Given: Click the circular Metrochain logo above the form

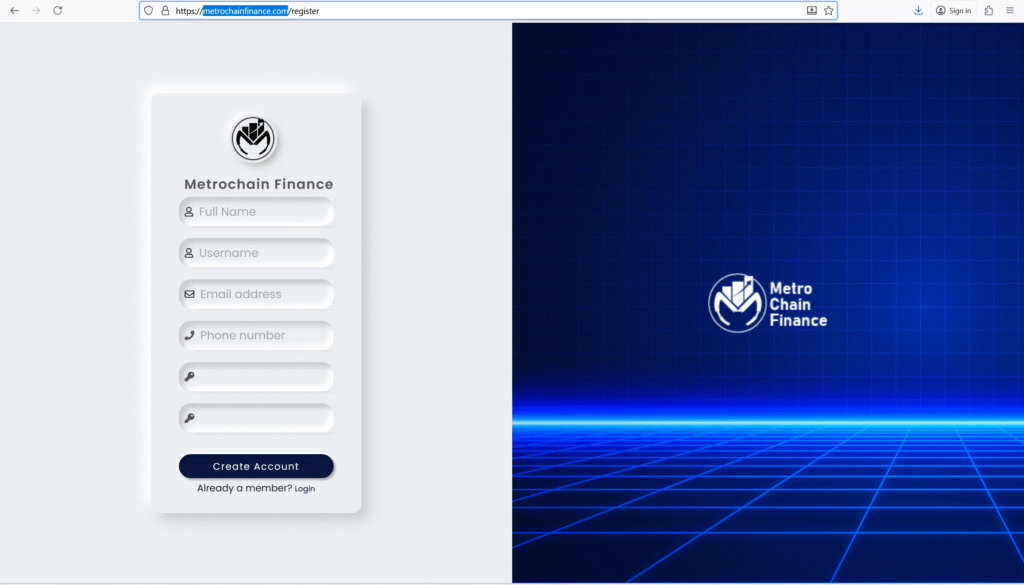Looking at the screenshot, I should 253,138.
